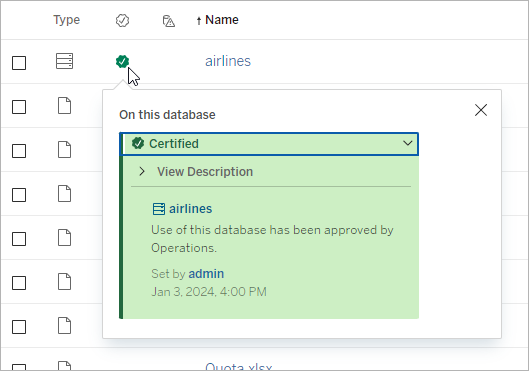Select the airlines row checkbox
This screenshot has width=529, height=371.
[19, 63]
